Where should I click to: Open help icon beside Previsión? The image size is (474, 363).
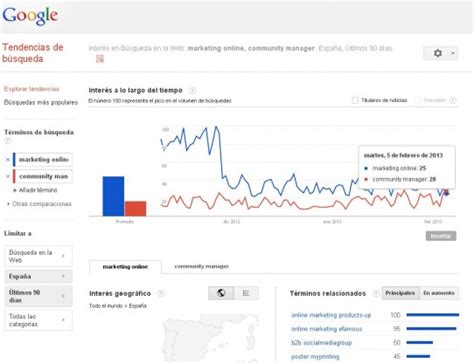(x=453, y=100)
